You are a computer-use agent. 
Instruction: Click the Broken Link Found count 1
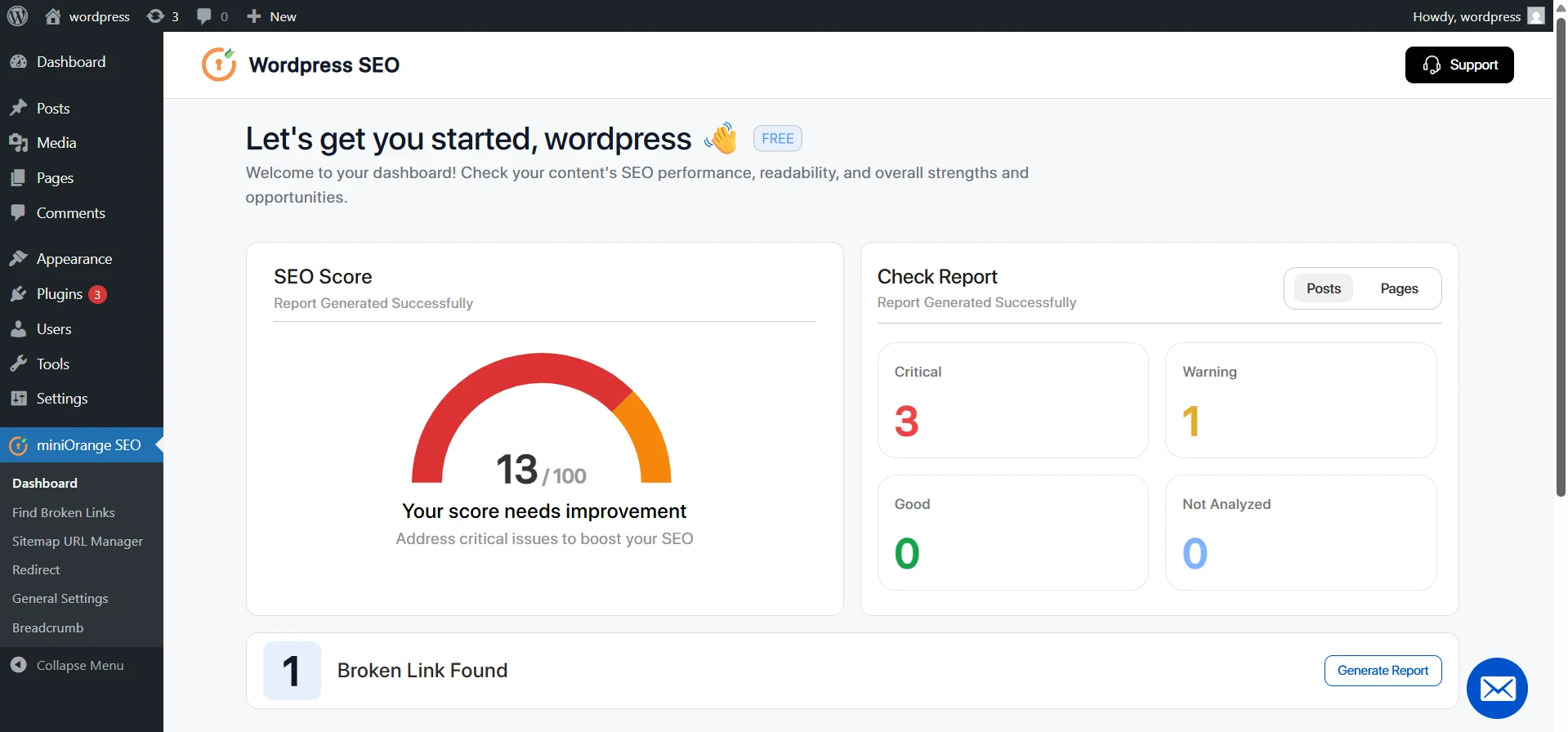(292, 671)
